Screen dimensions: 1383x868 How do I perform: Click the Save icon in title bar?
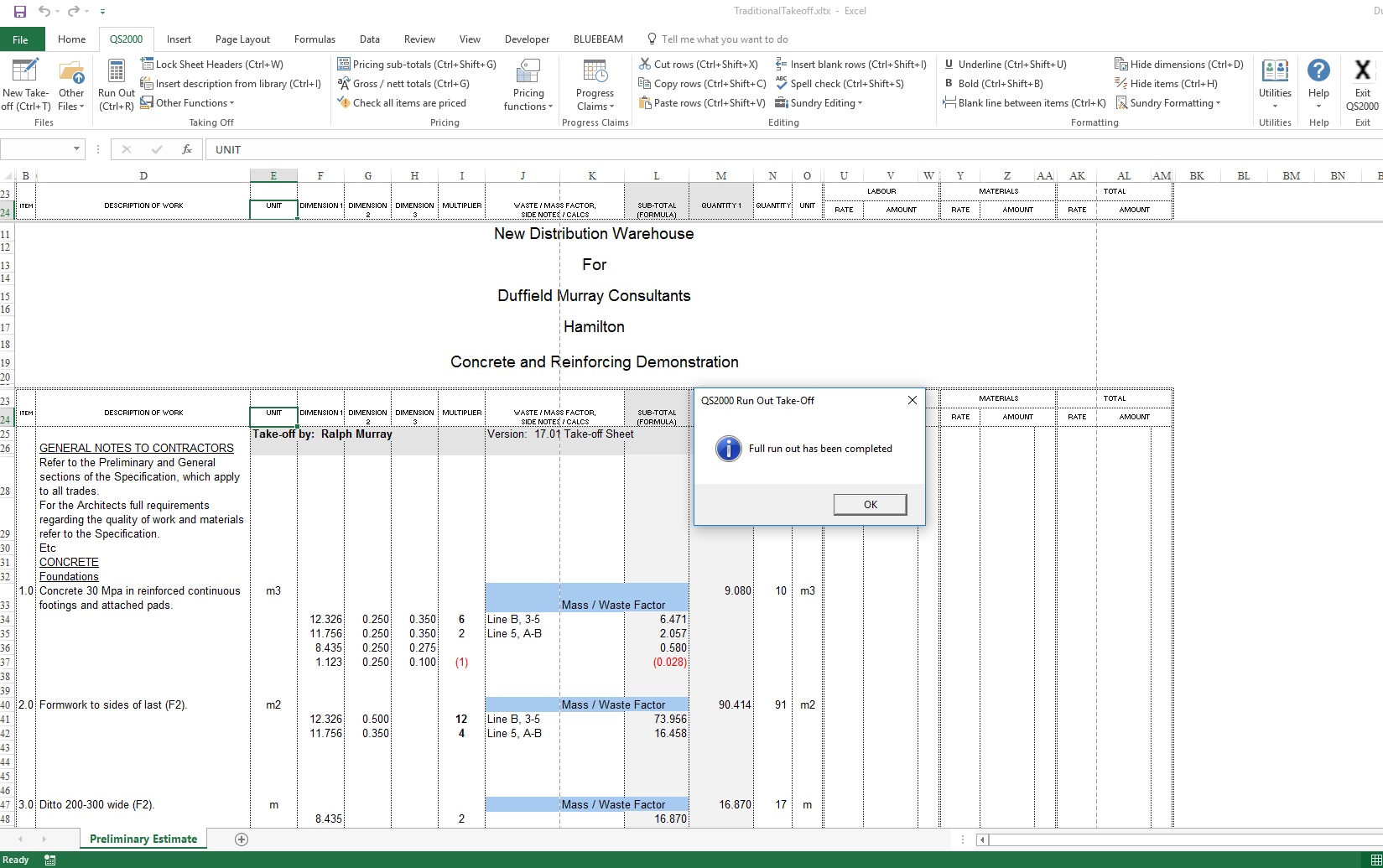[20, 12]
